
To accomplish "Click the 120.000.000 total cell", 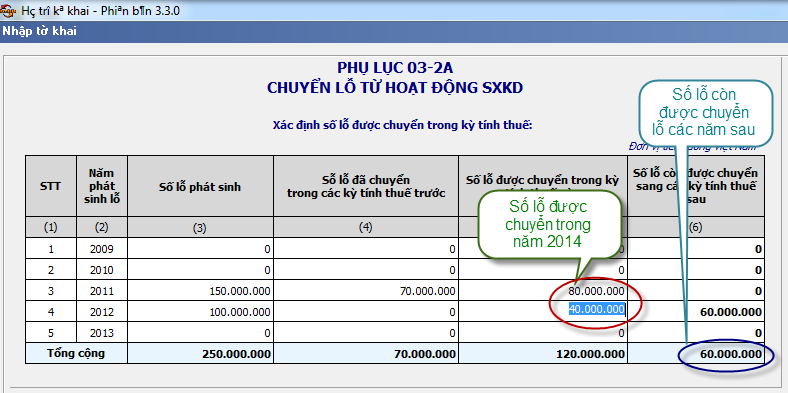I will (543, 353).
